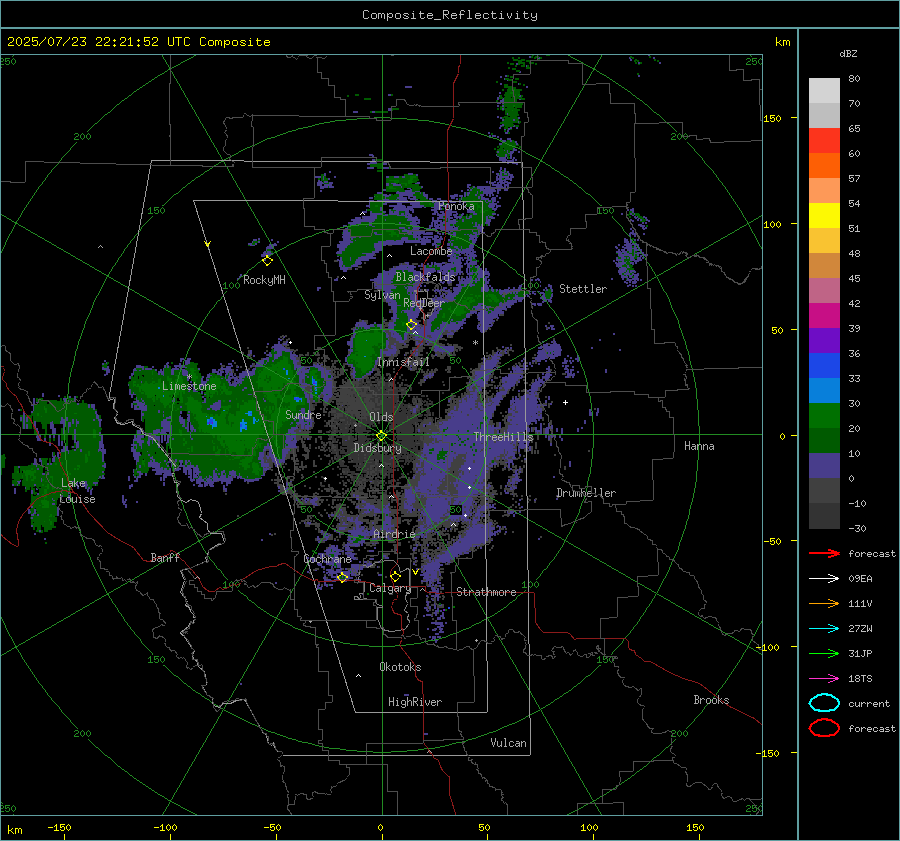Click the Okotoks city label

click(400, 667)
